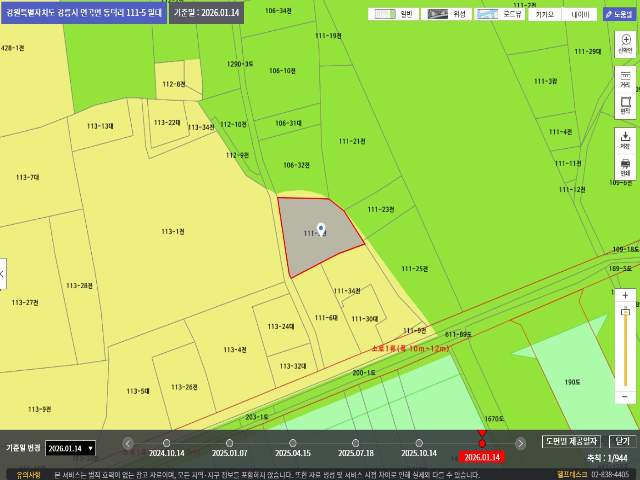Zoom in with the plus button
Image resolution: width=640 pixels, height=480 pixels.
[x=625, y=296]
